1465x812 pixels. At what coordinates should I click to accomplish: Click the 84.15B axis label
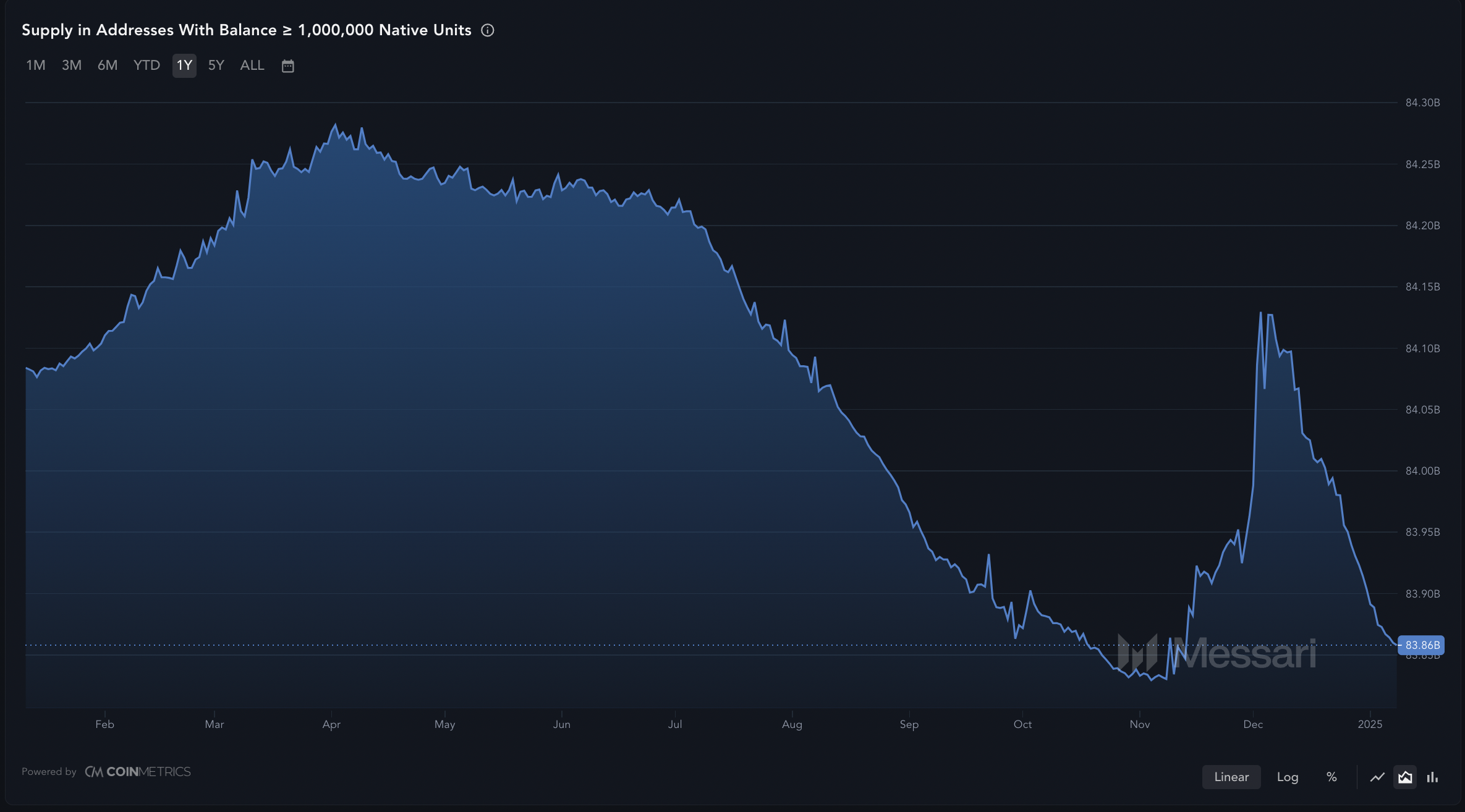[1422, 287]
